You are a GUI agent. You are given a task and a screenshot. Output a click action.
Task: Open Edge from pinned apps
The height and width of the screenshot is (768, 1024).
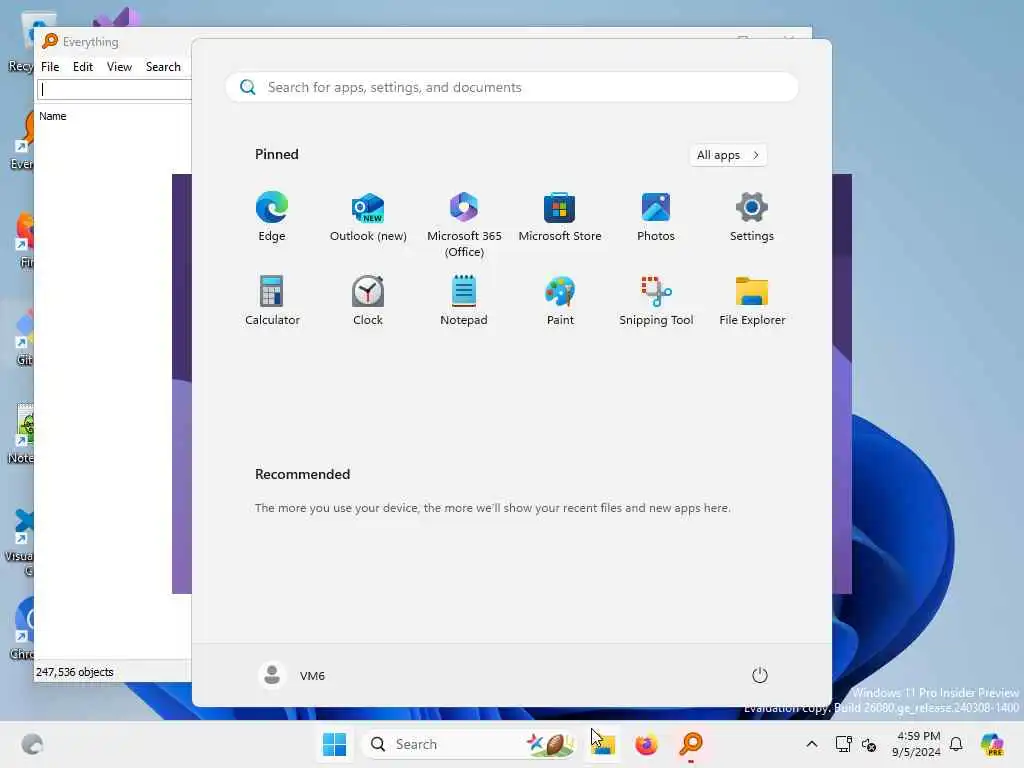click(272, 217)
